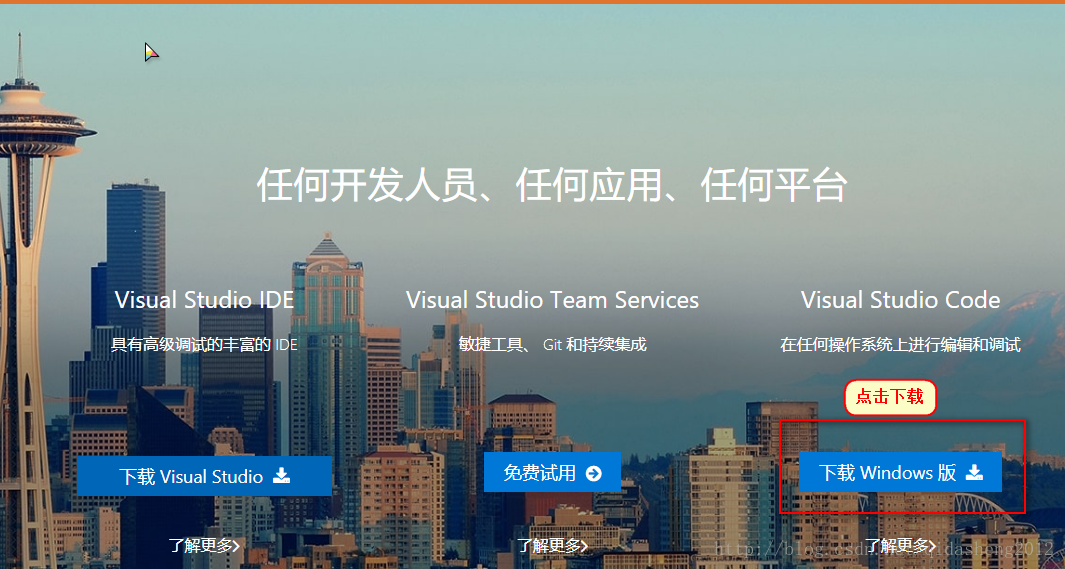Click download arrow icon in 下载 Visual Studio button
Viewport: 1065px width, 569px height.
tap(281, 475)
